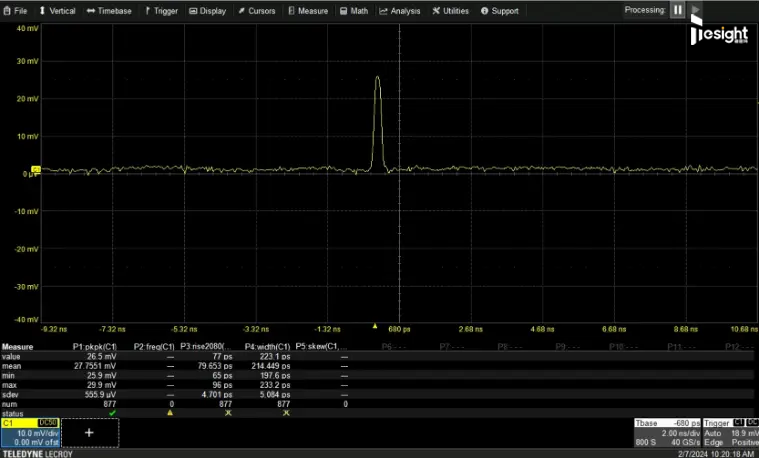The image size is (760, 458).
Task: Click the empty P10 measurement slot
Action: coord(625,347)
